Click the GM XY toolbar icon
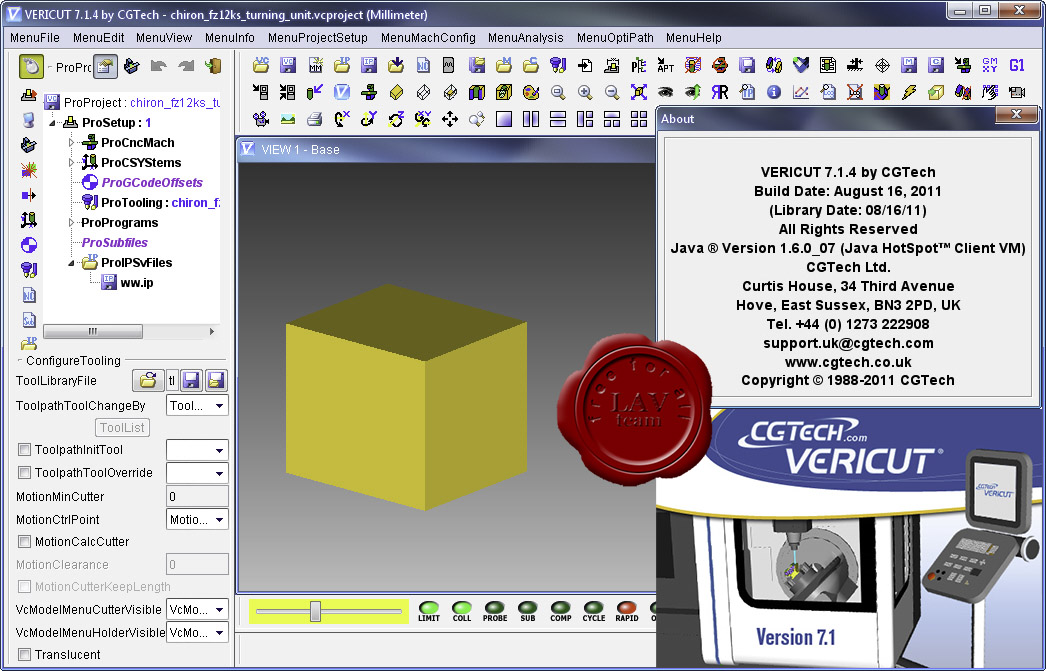Screen dimensions: 1046x671 click(x=989, y=65)
